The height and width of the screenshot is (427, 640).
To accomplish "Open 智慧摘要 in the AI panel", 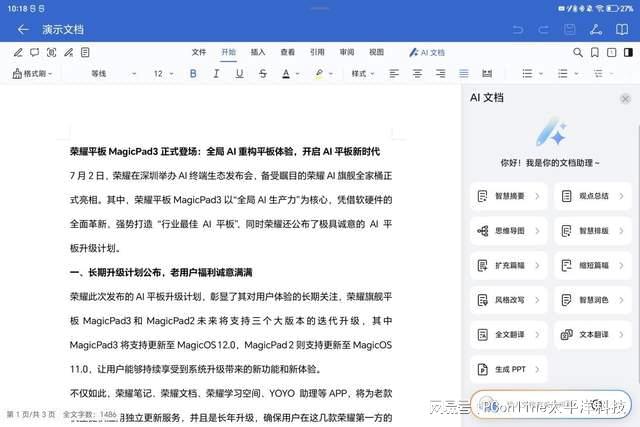I will coord(509,196).
